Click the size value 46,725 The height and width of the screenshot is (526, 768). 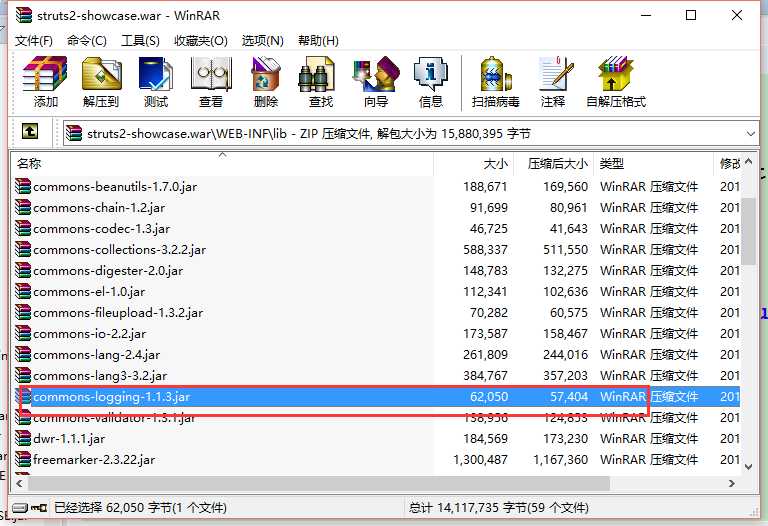(489, 229)
